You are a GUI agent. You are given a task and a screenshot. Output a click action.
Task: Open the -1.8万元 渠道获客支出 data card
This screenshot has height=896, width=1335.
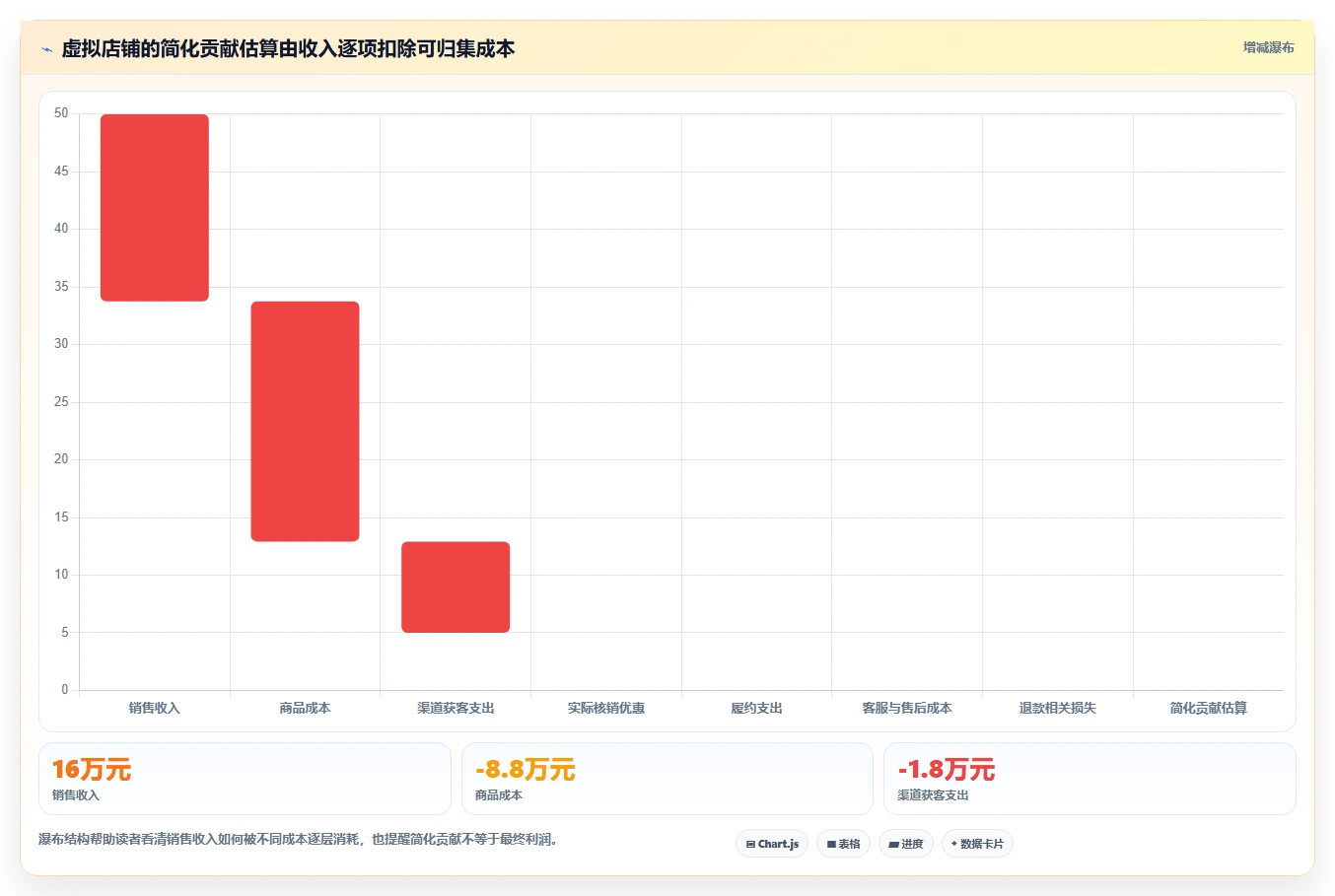click(x=1089, y=779)
